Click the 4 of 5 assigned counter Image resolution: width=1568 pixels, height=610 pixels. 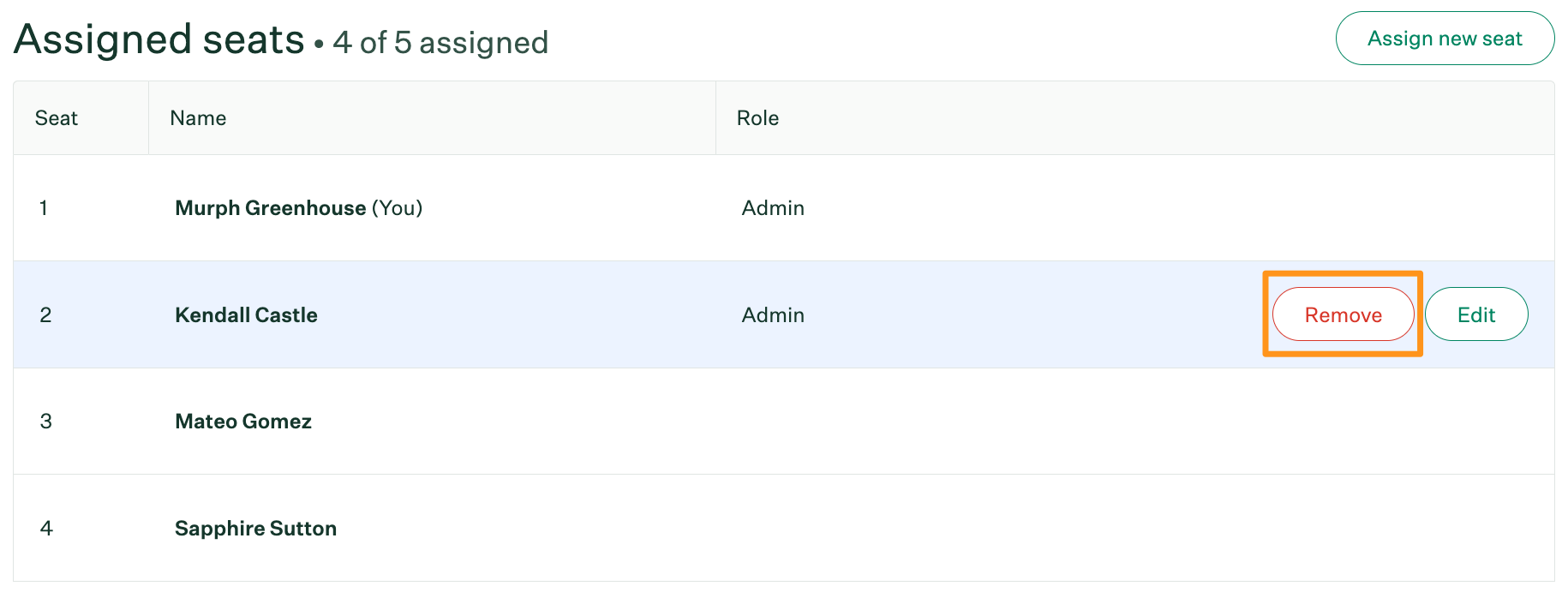pyautogui.click(x=440, y=43)
